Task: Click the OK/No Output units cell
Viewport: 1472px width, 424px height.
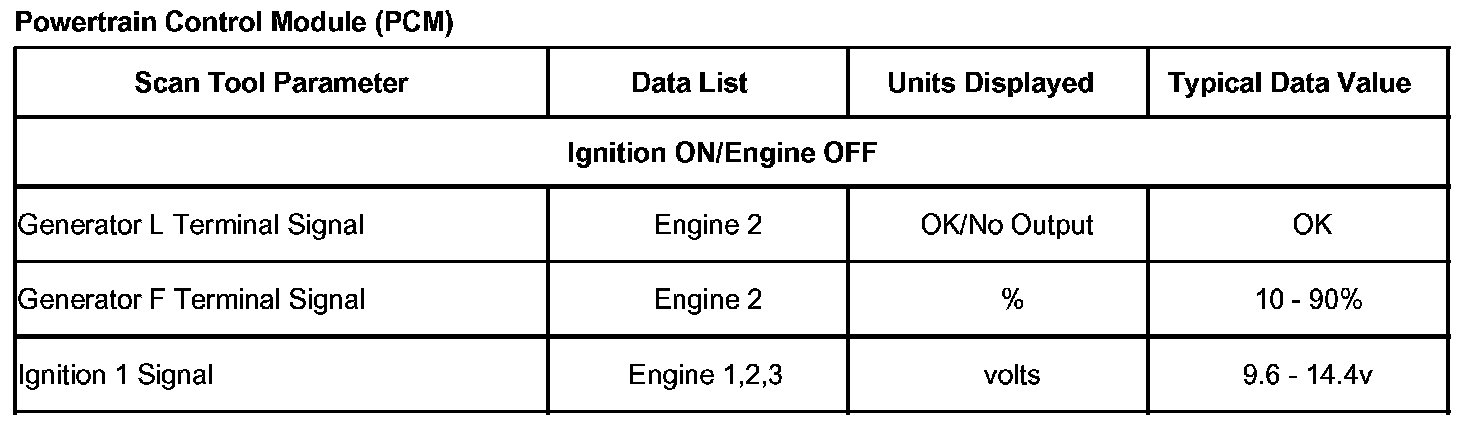Action: [x=1007, y=225]
